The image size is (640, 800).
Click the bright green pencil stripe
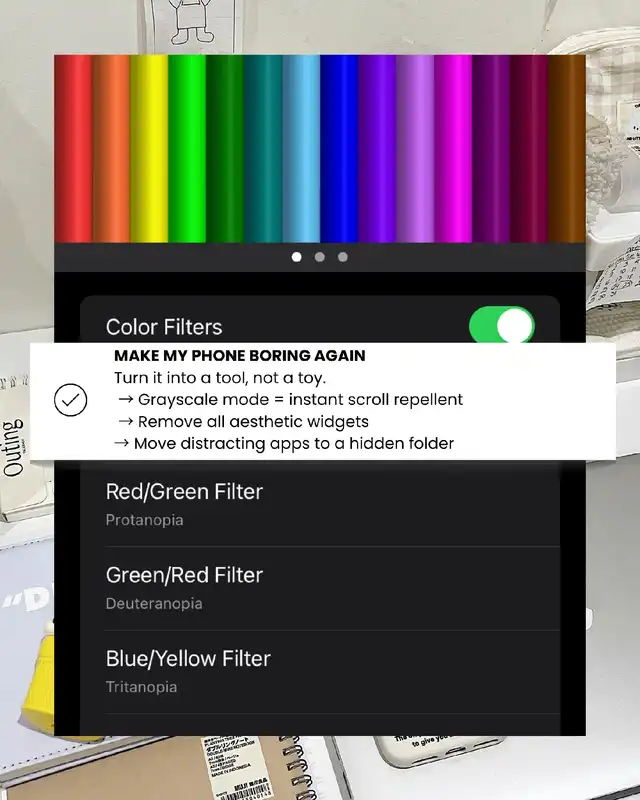pos(187,148)
